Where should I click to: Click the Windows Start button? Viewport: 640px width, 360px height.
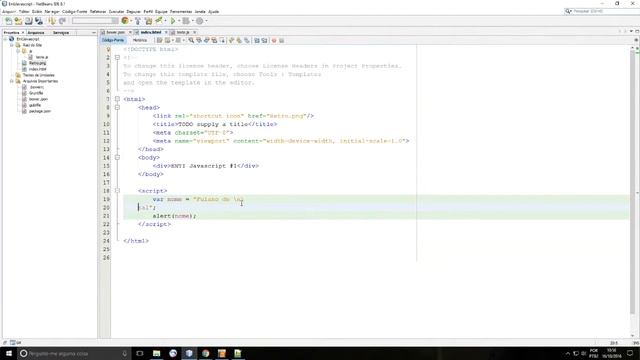(x=9, y=353)
